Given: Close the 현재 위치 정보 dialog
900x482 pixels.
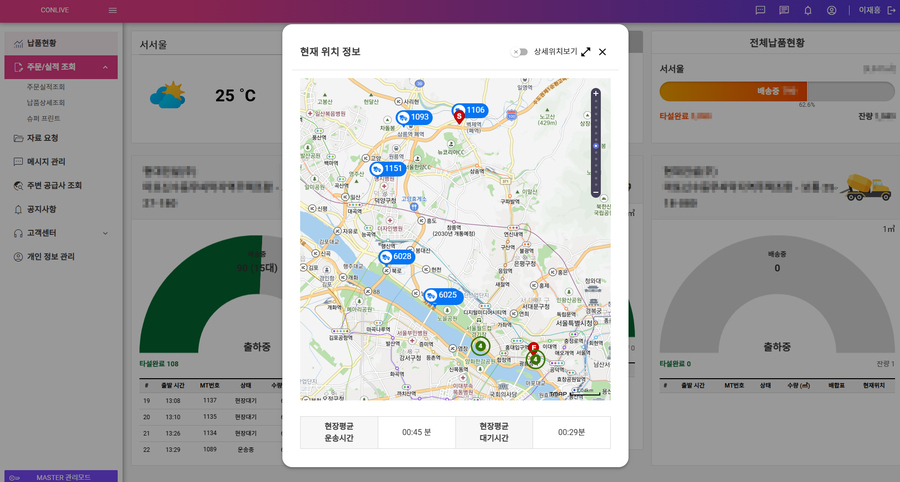Looking at the screenshot, I should [602, 52].
